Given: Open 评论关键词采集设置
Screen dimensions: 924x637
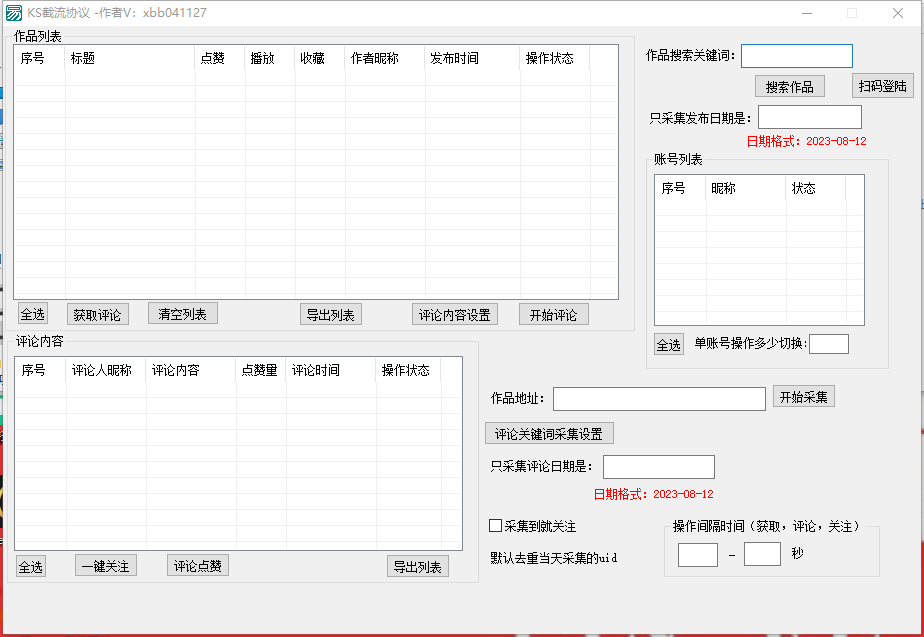Looking at the screenshot, I should point(549,434).
